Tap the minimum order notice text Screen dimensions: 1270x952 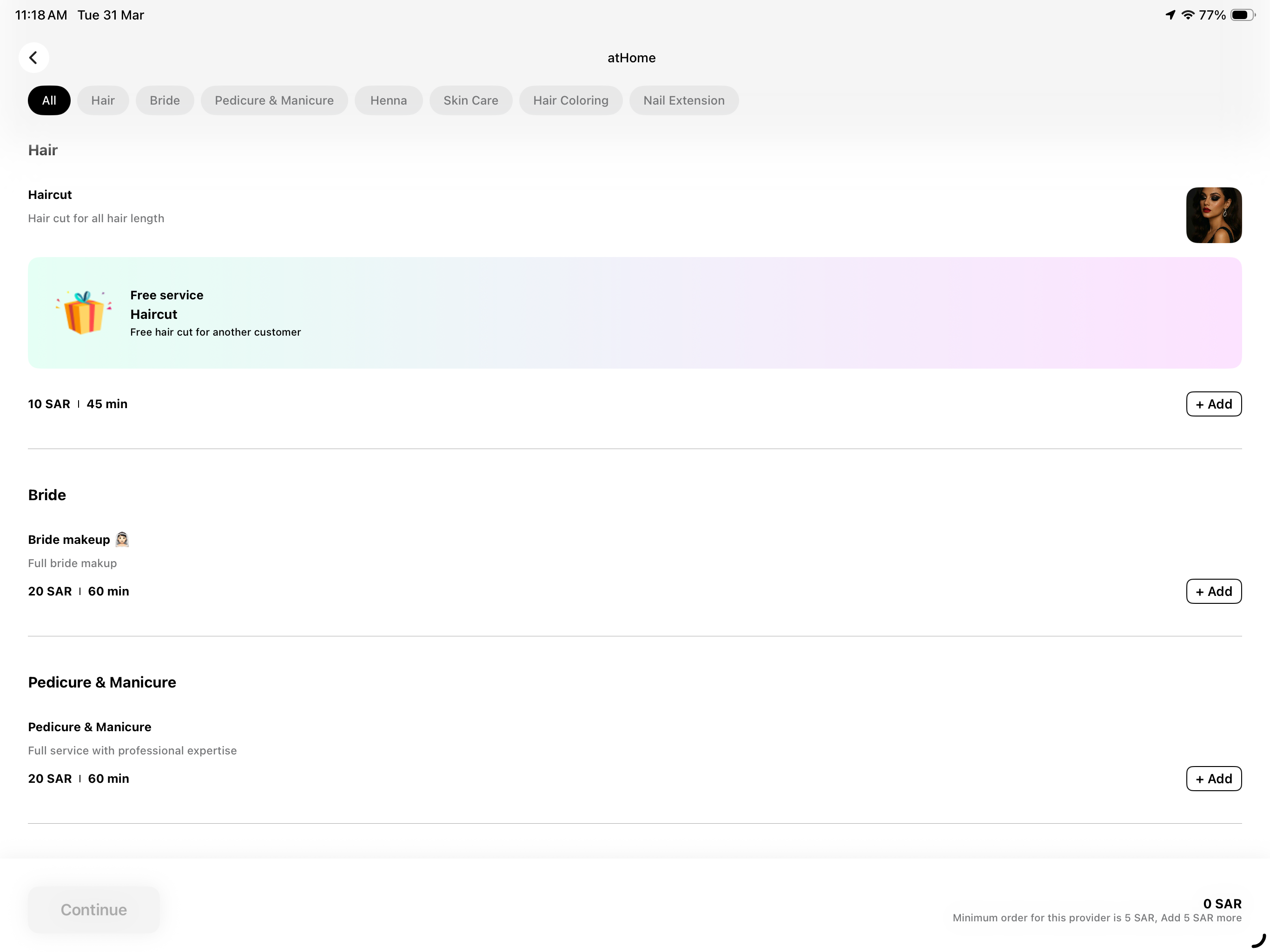coord(1097,918)
